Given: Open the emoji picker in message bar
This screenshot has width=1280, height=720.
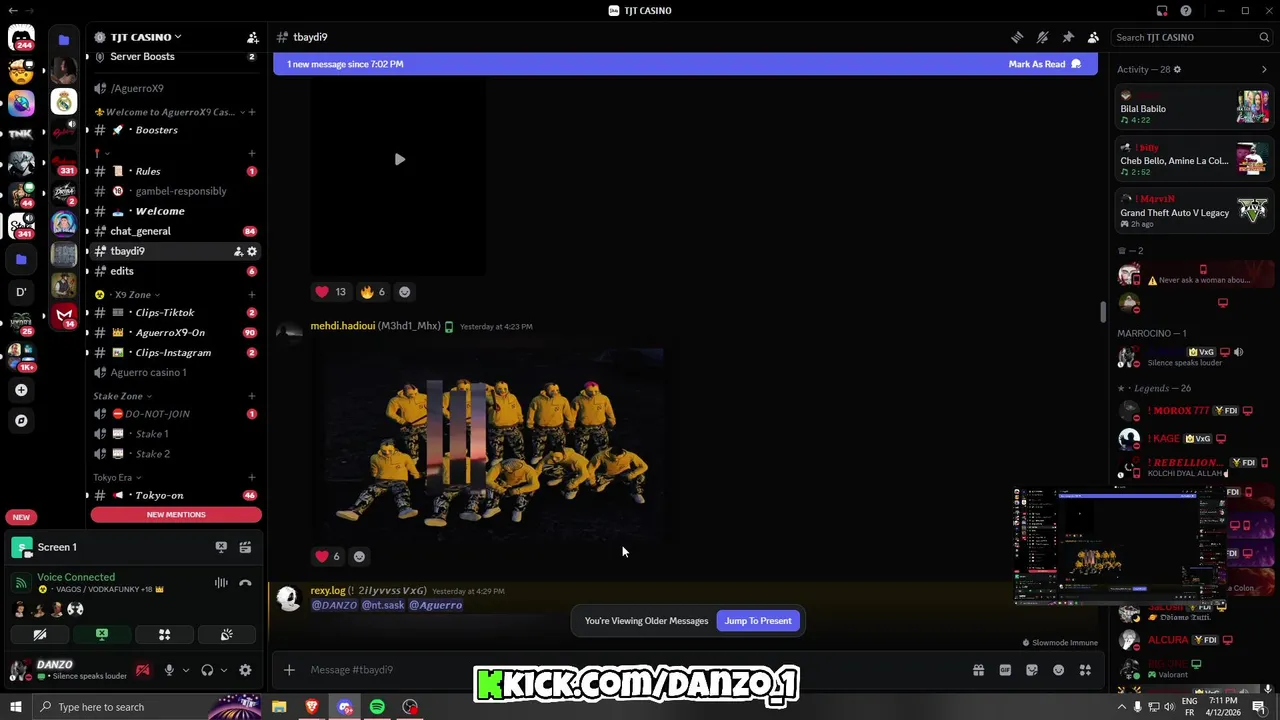Looking at the screenshot, I should click(x=1058, y=670).
